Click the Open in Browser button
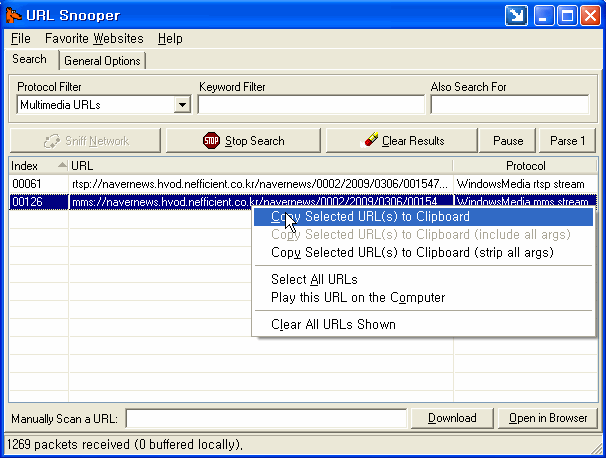 (548, 418)
